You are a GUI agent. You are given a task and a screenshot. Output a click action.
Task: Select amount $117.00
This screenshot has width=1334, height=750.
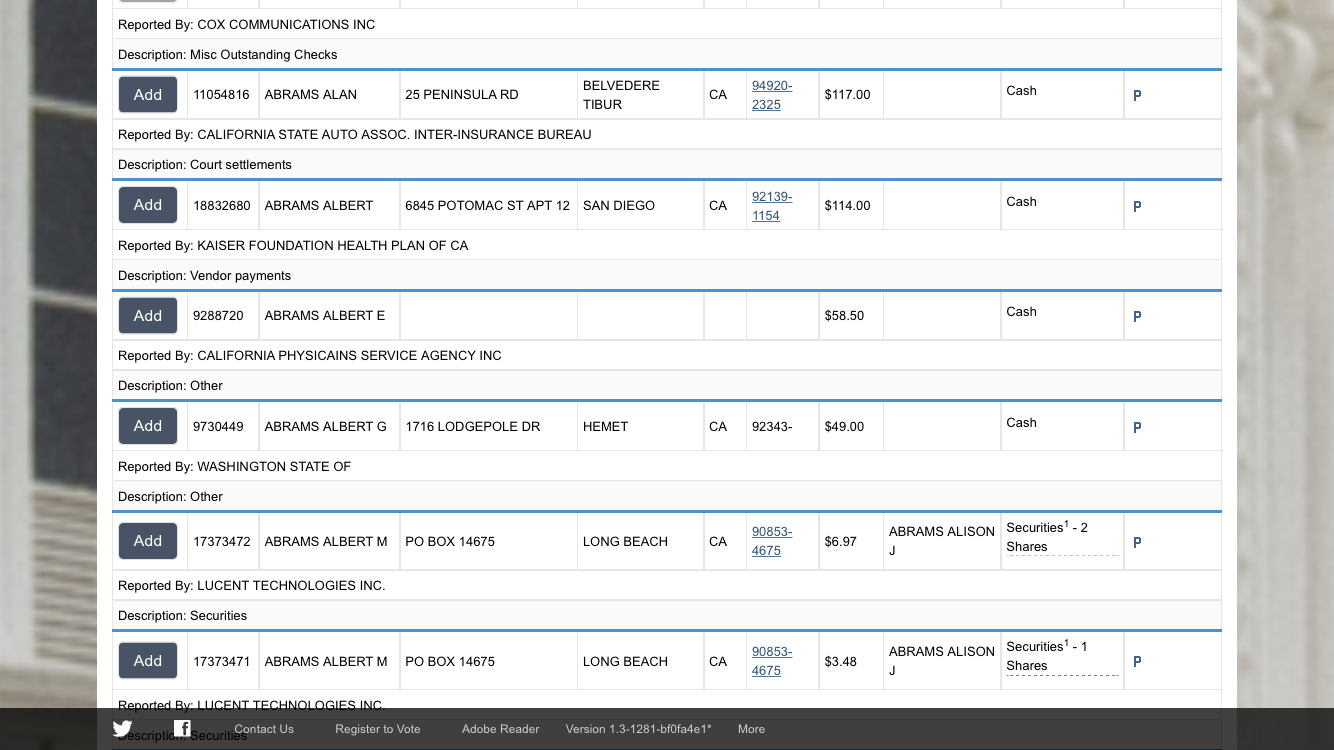(x=848, y=95)
